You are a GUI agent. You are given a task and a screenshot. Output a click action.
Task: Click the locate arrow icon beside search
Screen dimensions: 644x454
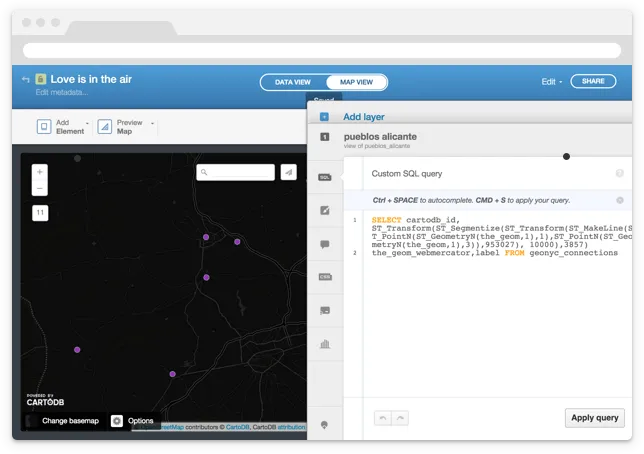coord(288,172)
